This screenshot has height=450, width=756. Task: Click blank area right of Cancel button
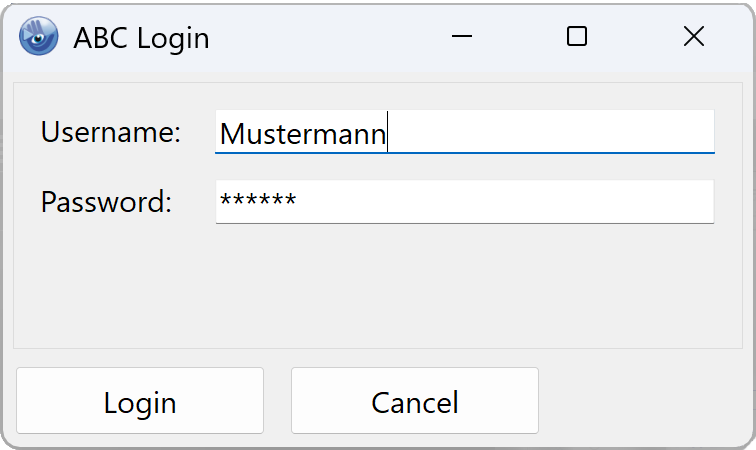645,402
